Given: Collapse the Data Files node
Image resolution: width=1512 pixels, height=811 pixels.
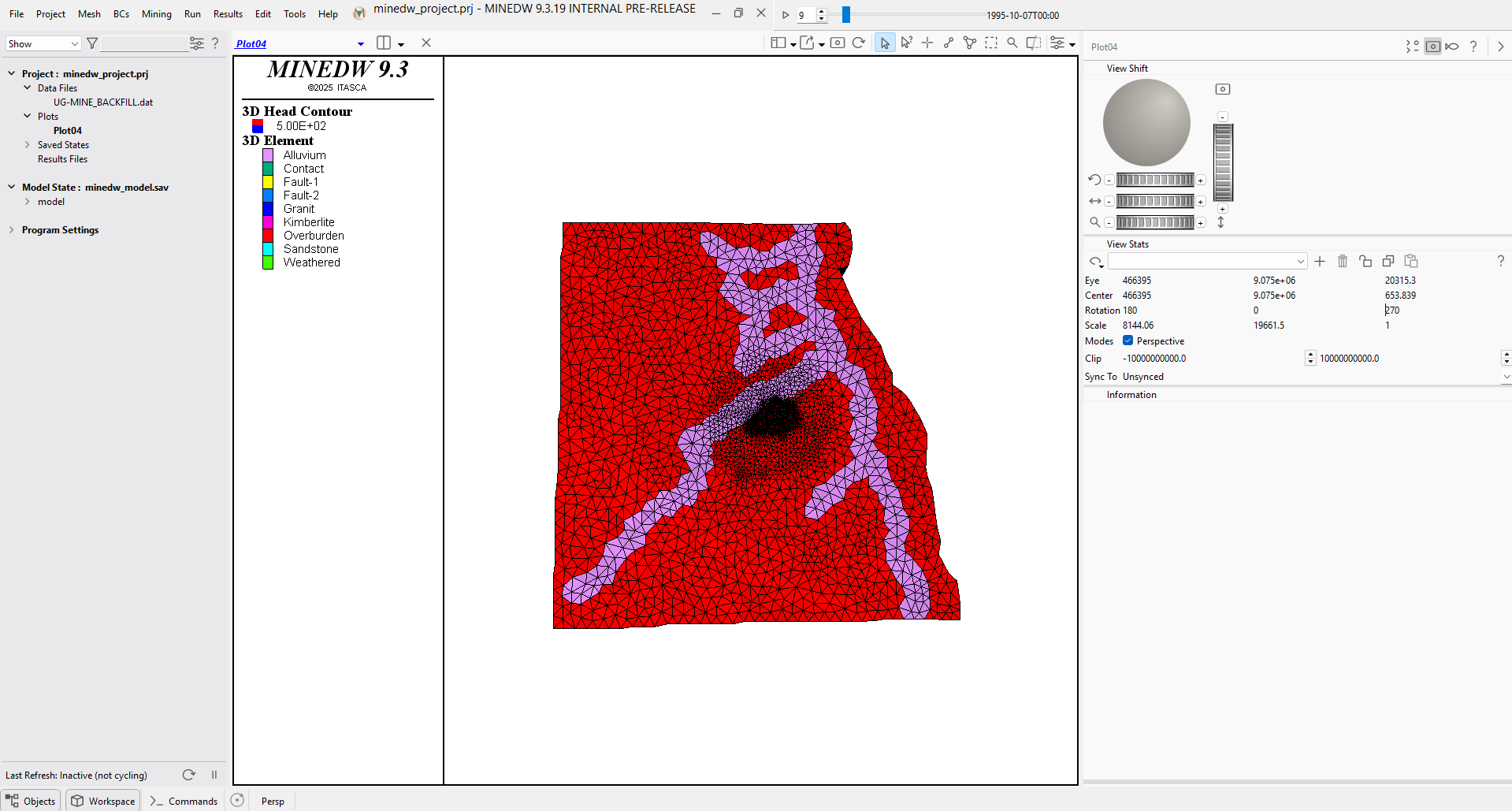Looking at the screenshot, I should coord(27,87).
